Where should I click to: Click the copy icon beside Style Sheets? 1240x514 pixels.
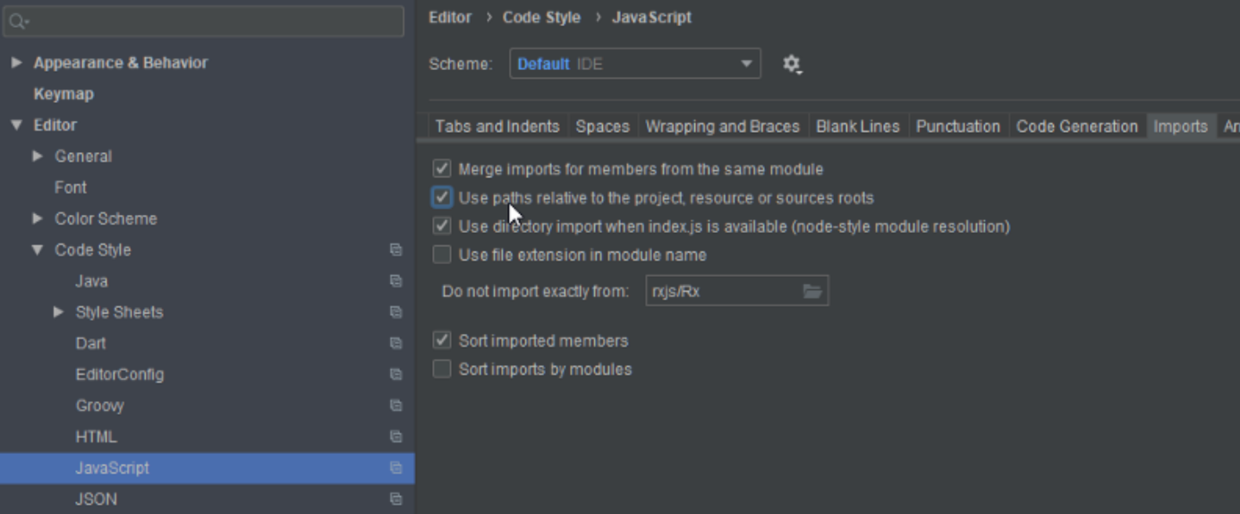click(x=396, y=312)
